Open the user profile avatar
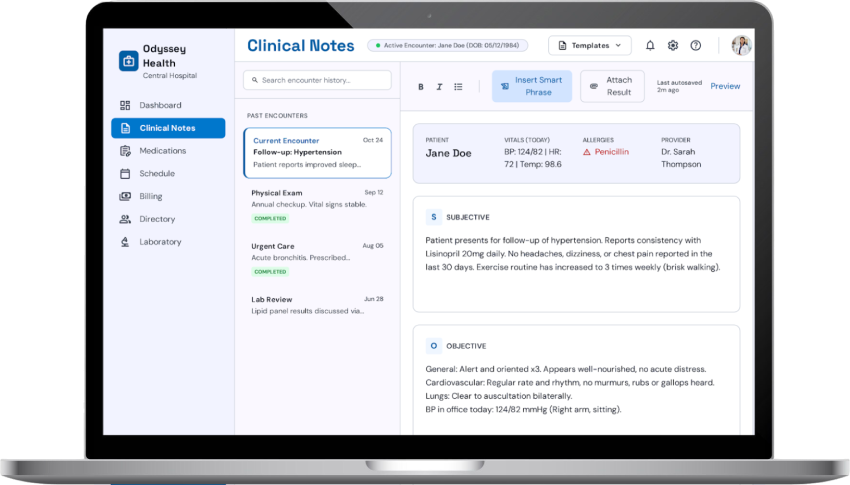This screenshot has width=850, height=485. (741, 46)
